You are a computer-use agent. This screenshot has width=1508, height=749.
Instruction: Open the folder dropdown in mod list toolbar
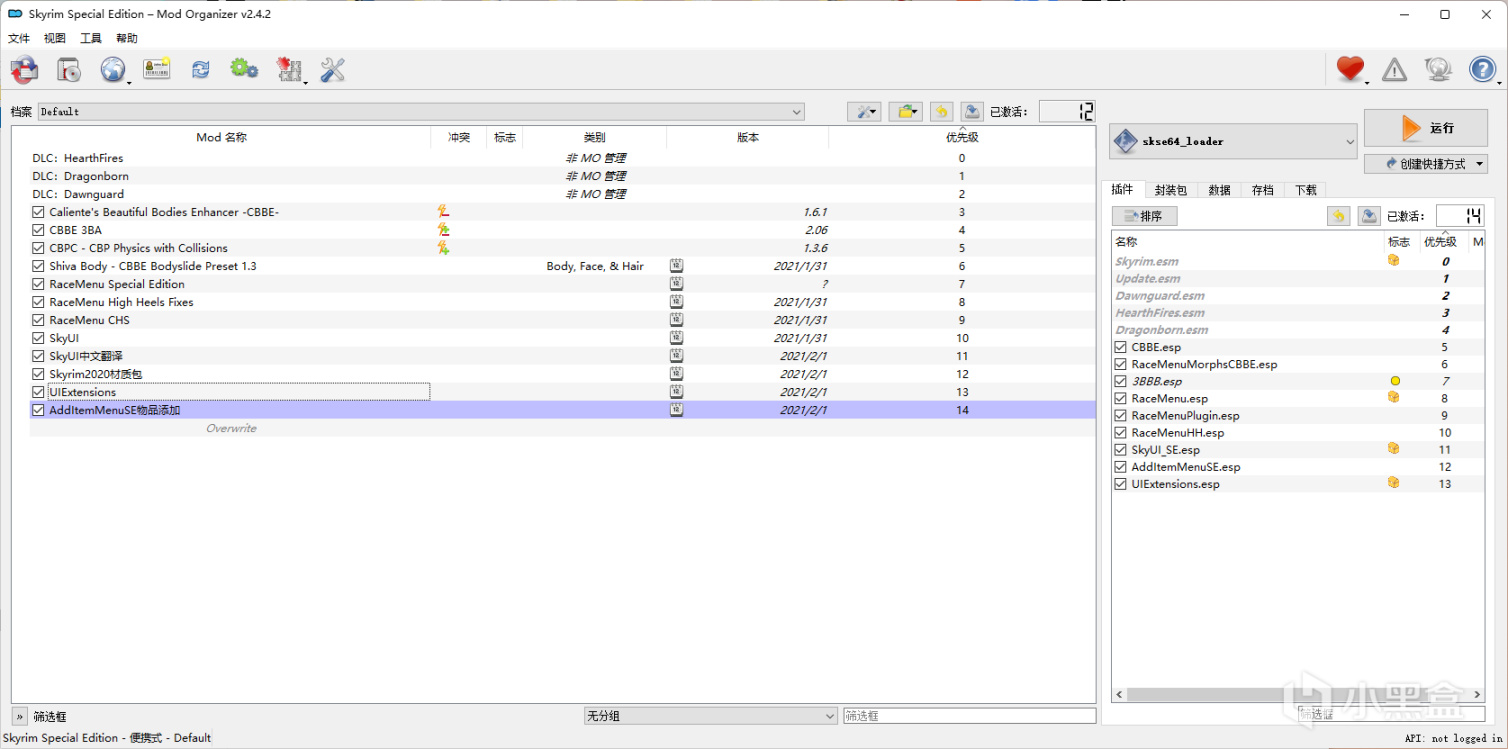coord(905,112)
